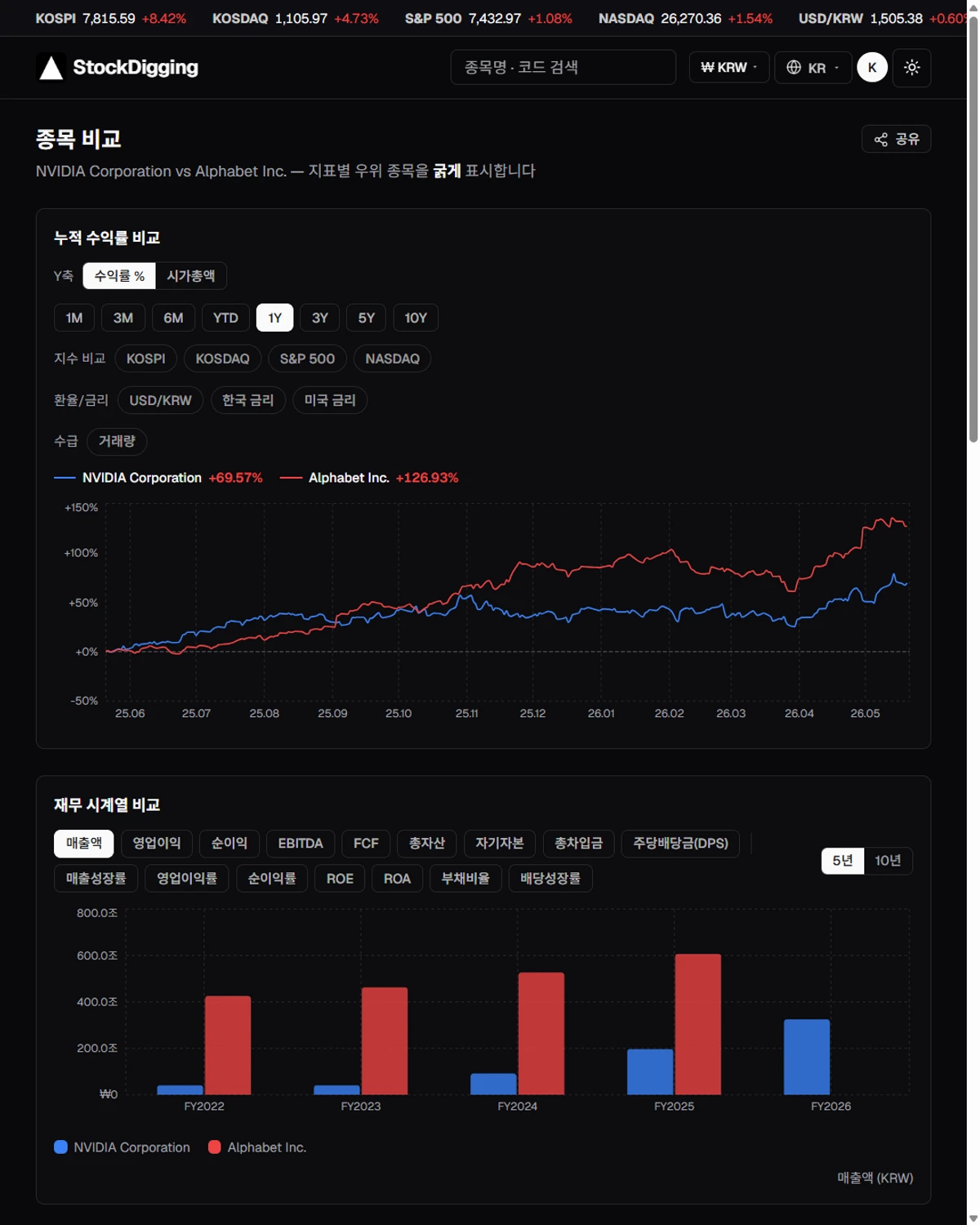Toggle USD/KRW exchange rate overlay
980x1225 pixels.
coord(160,400)
